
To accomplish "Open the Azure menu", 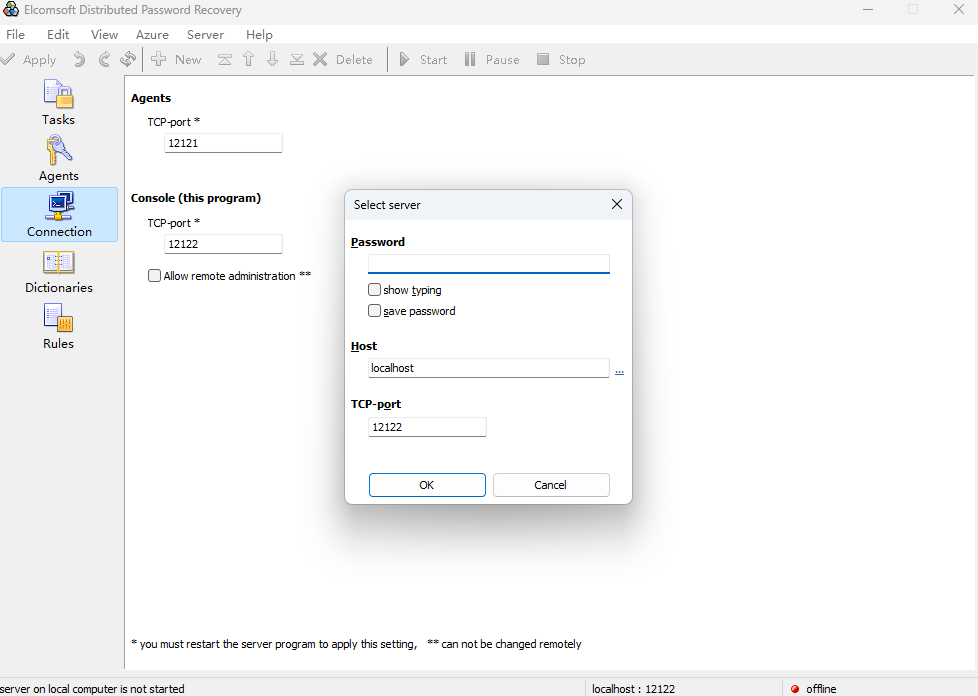I will click(152, 34).
